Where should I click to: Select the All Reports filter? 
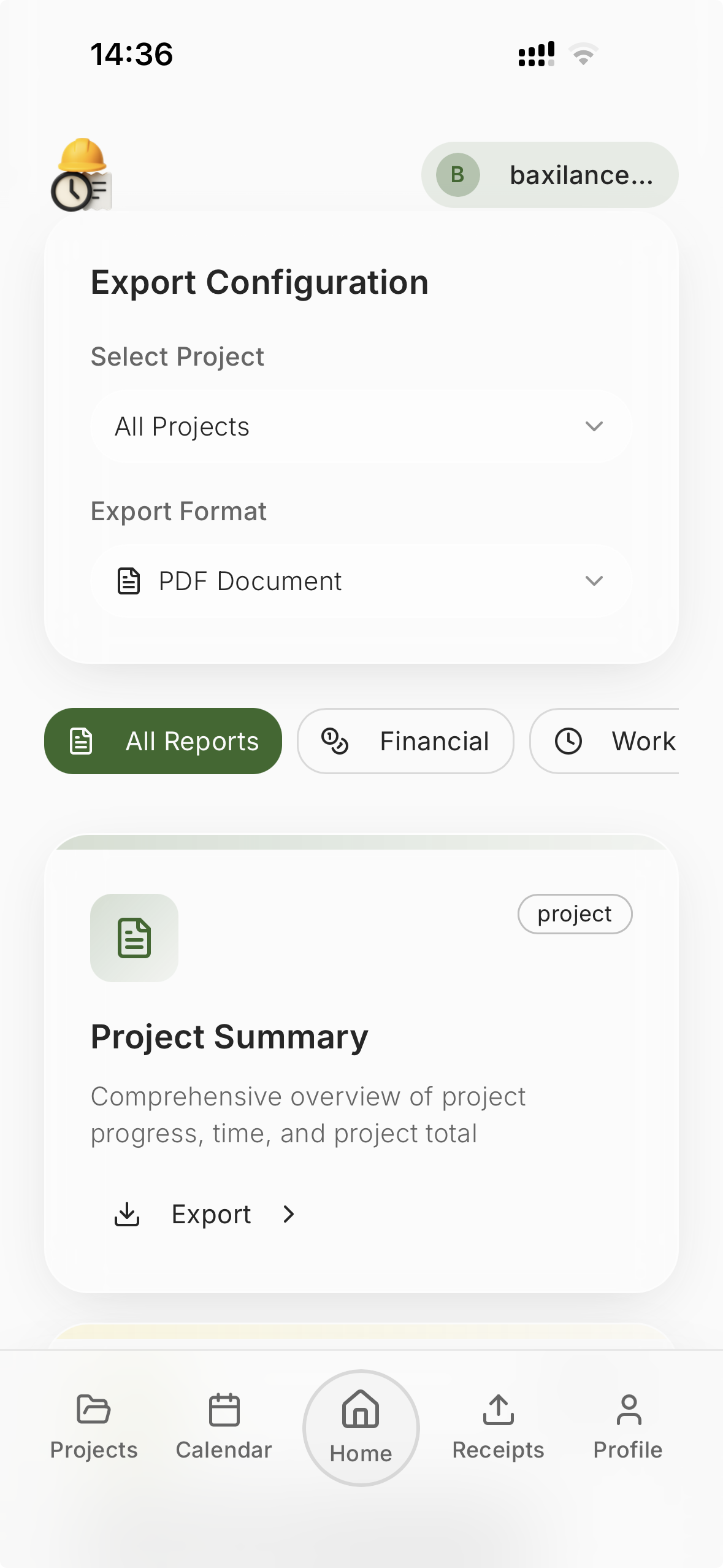163,741
